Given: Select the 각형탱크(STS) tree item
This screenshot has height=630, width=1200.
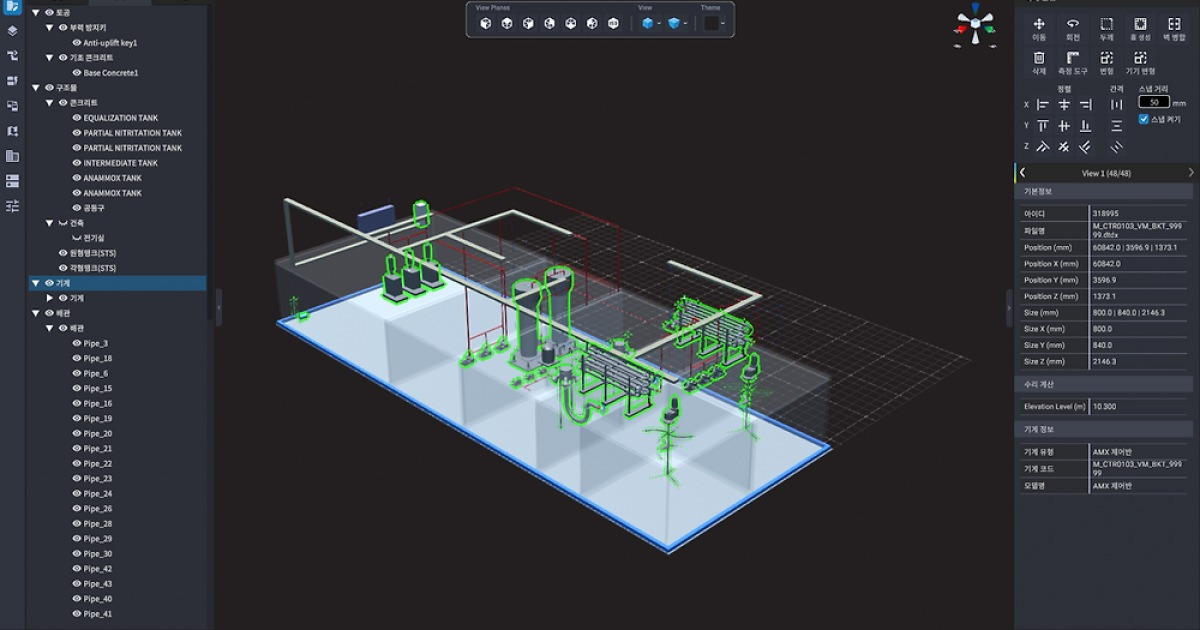Looking at the screenshot, I should point(93,268).
